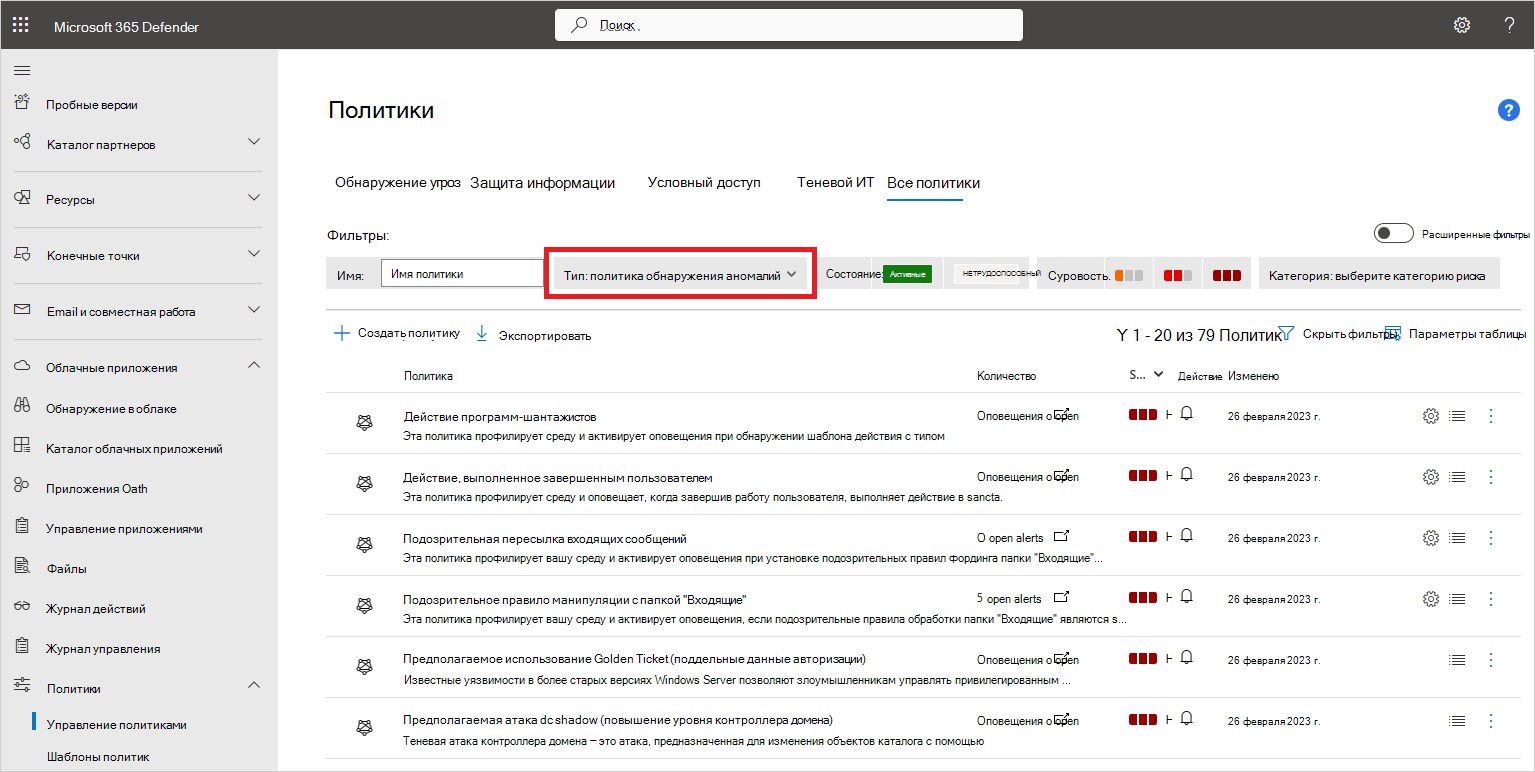The height and width of the screenshot is (772, 1535).
Task: Click policy icon of Действие, выполненное завершенным пользователем
Action: tap(365, 484)
